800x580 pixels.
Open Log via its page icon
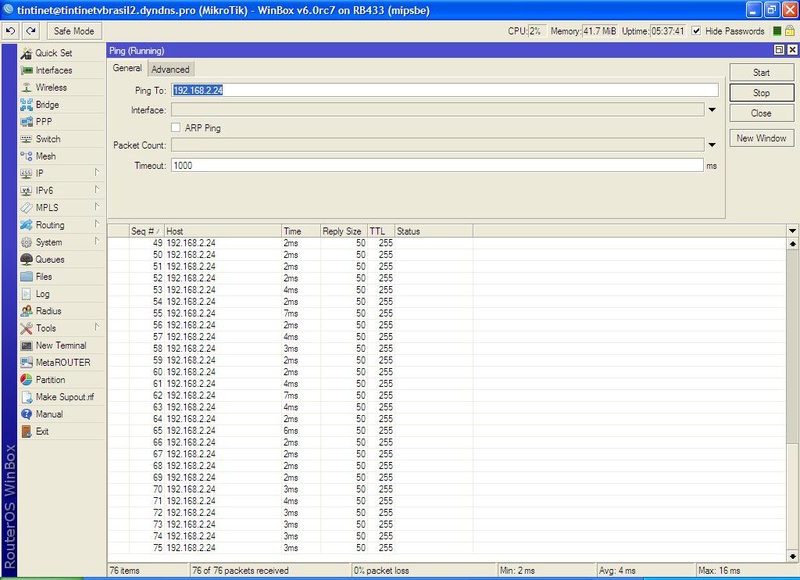point(27,294)
